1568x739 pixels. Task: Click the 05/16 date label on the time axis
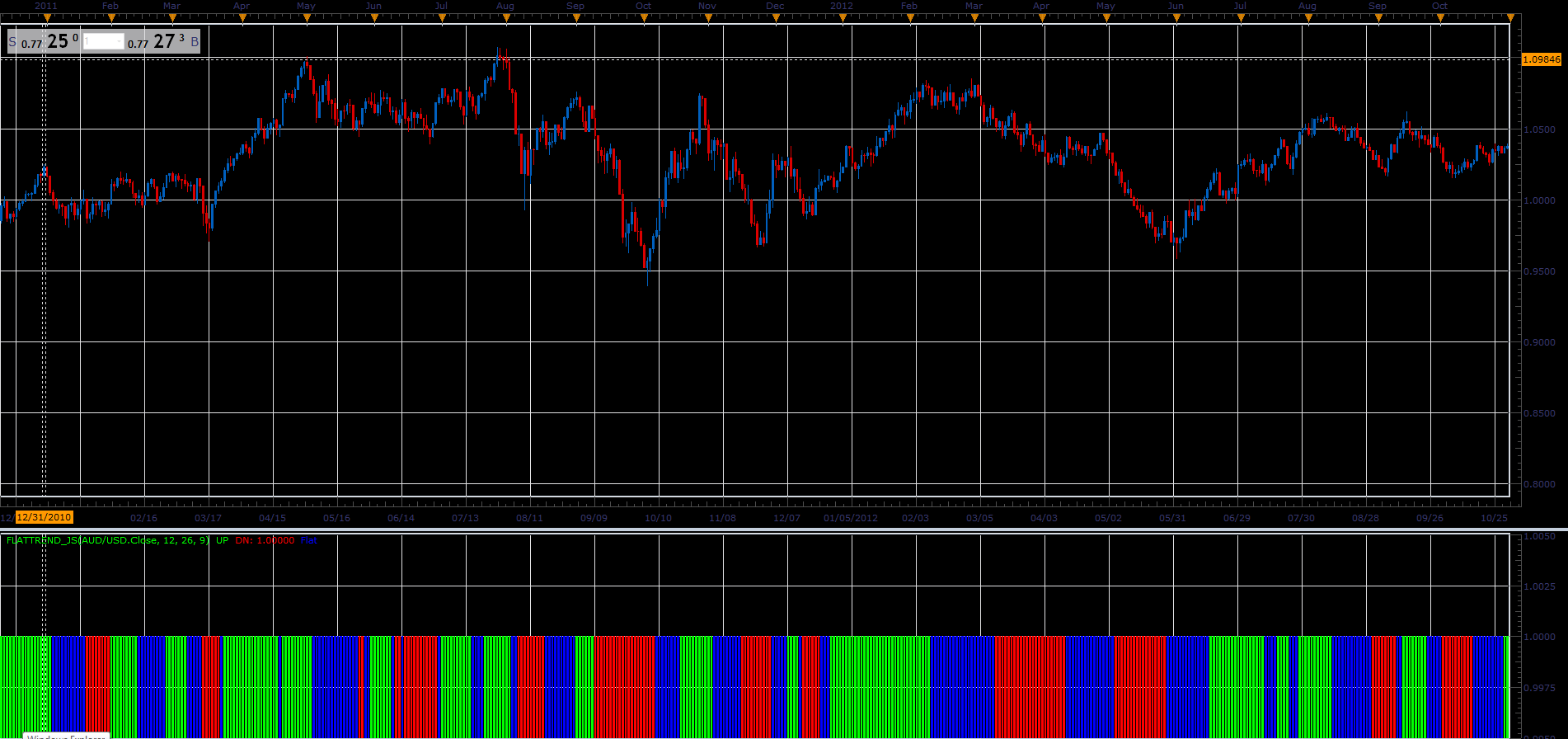click(336, 518)
